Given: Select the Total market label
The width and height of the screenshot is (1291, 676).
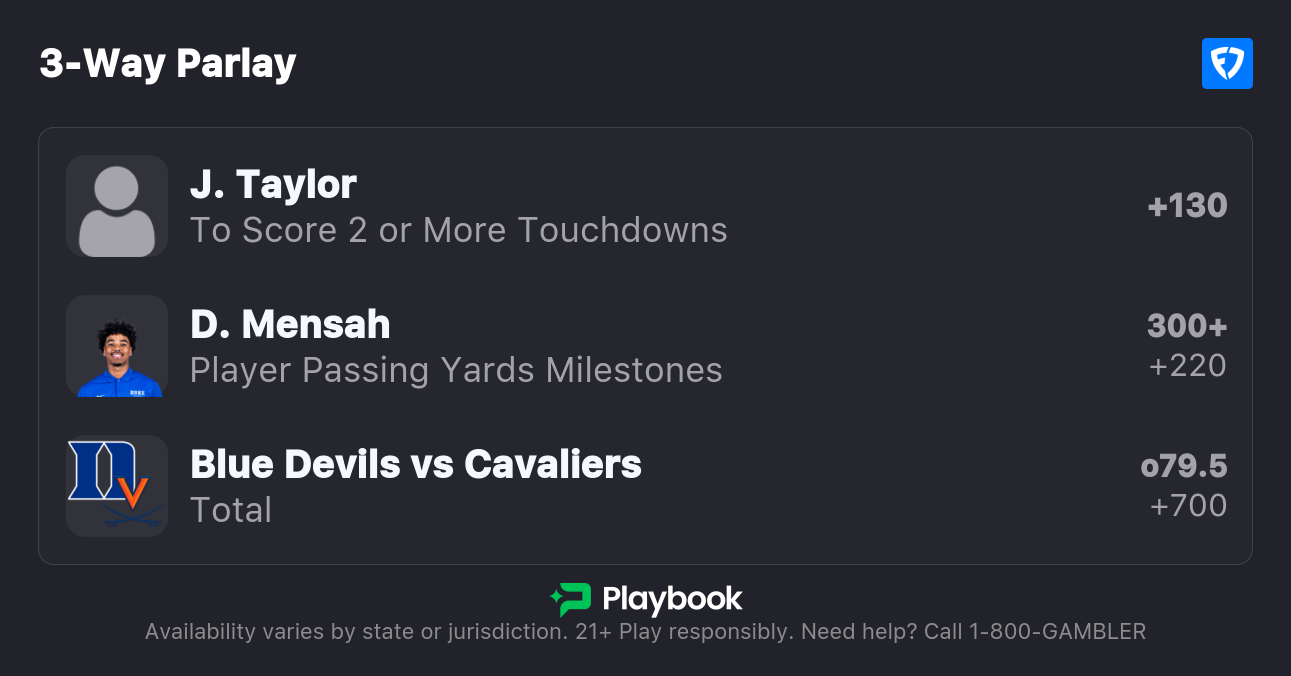Looking at the screenshot, I should pos(231,511).
